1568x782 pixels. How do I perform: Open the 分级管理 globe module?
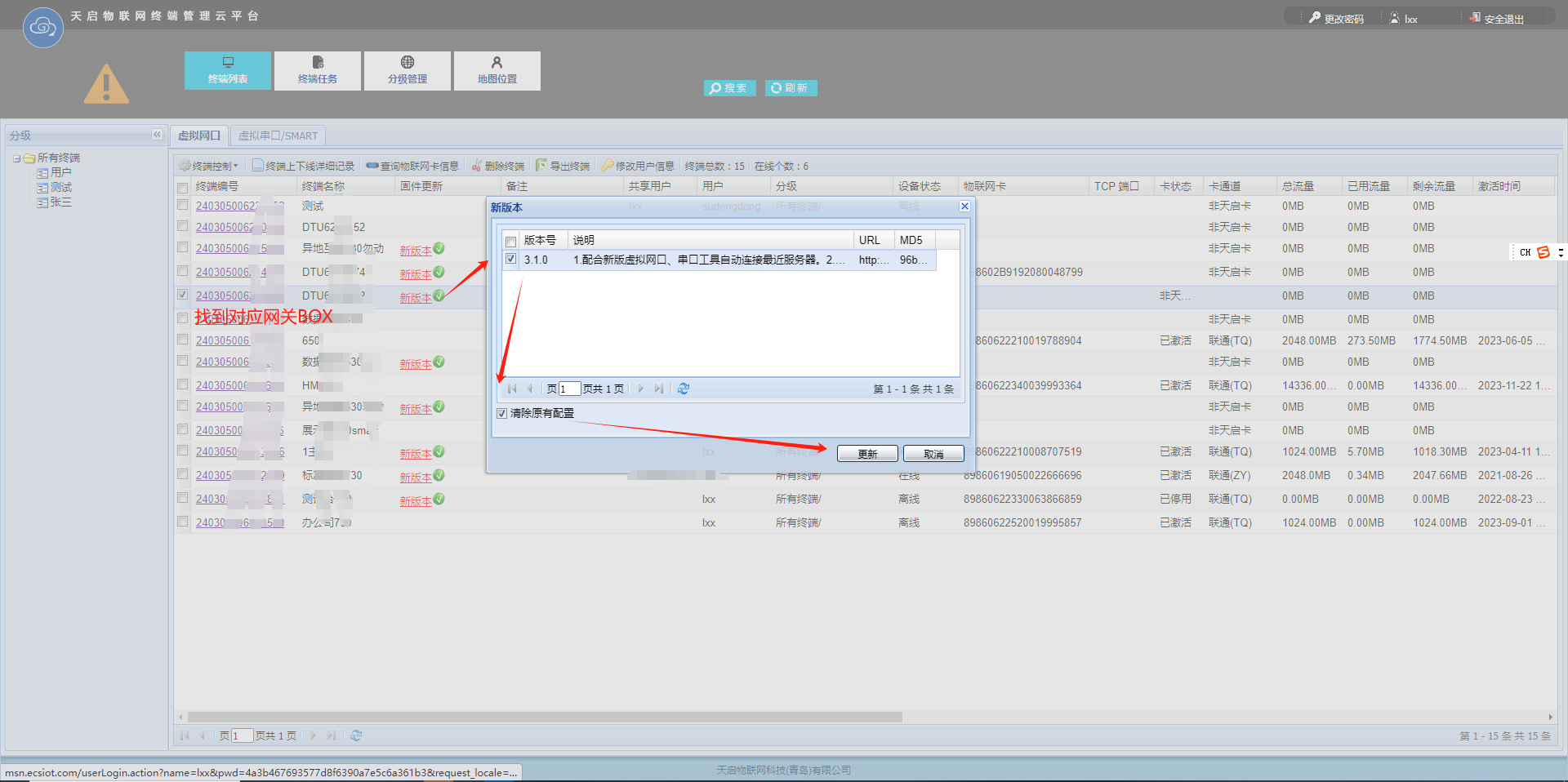(x=408, y=71)
